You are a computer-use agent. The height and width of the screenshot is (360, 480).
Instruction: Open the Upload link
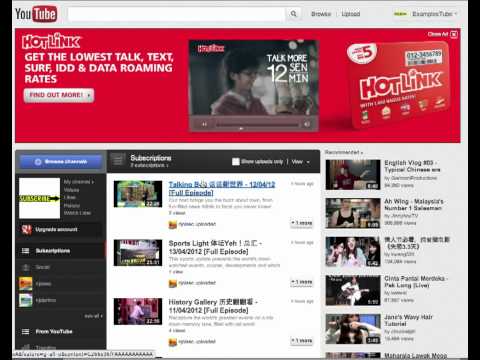coord(351,14)
